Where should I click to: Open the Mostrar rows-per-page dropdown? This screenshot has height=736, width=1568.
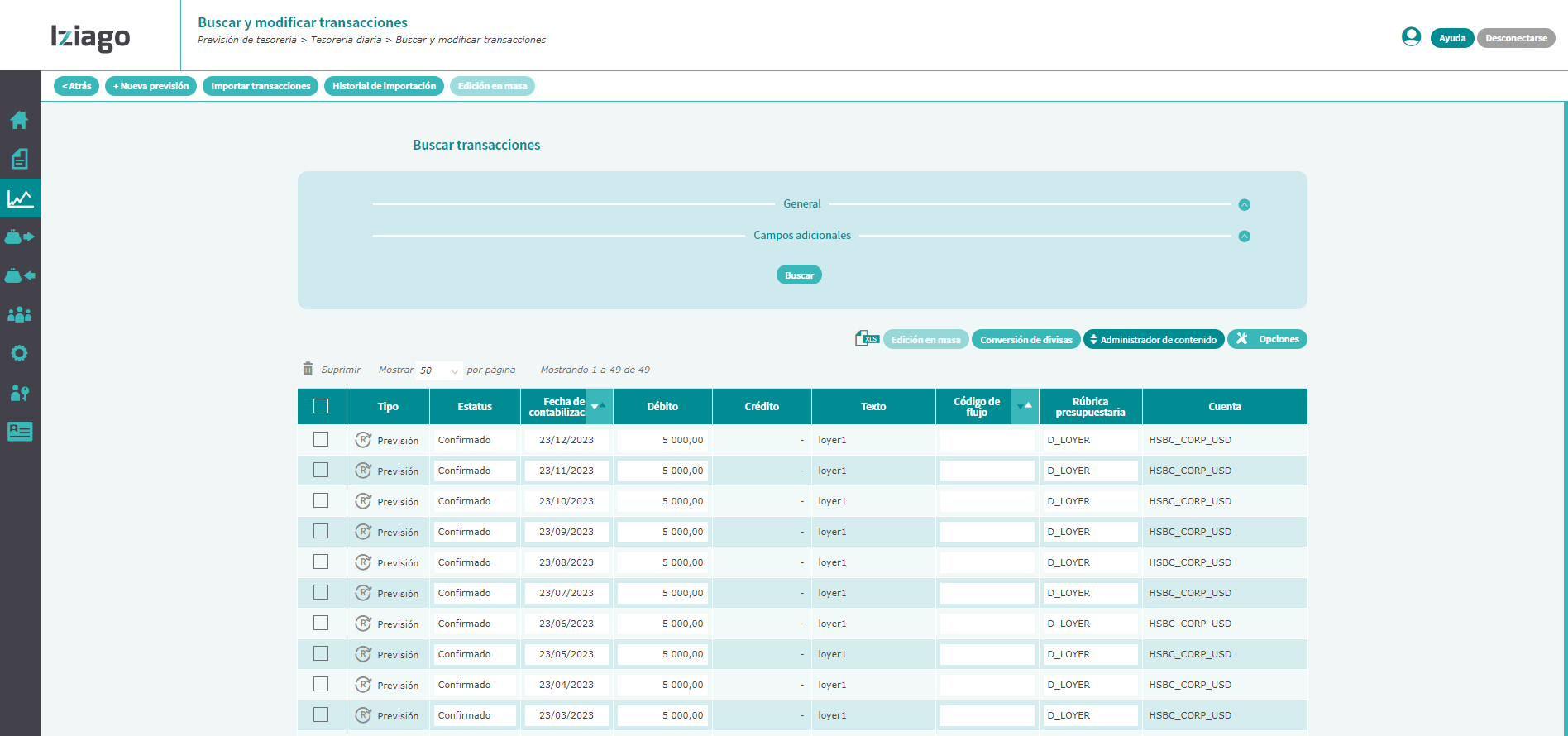click(x=438, y=370)
